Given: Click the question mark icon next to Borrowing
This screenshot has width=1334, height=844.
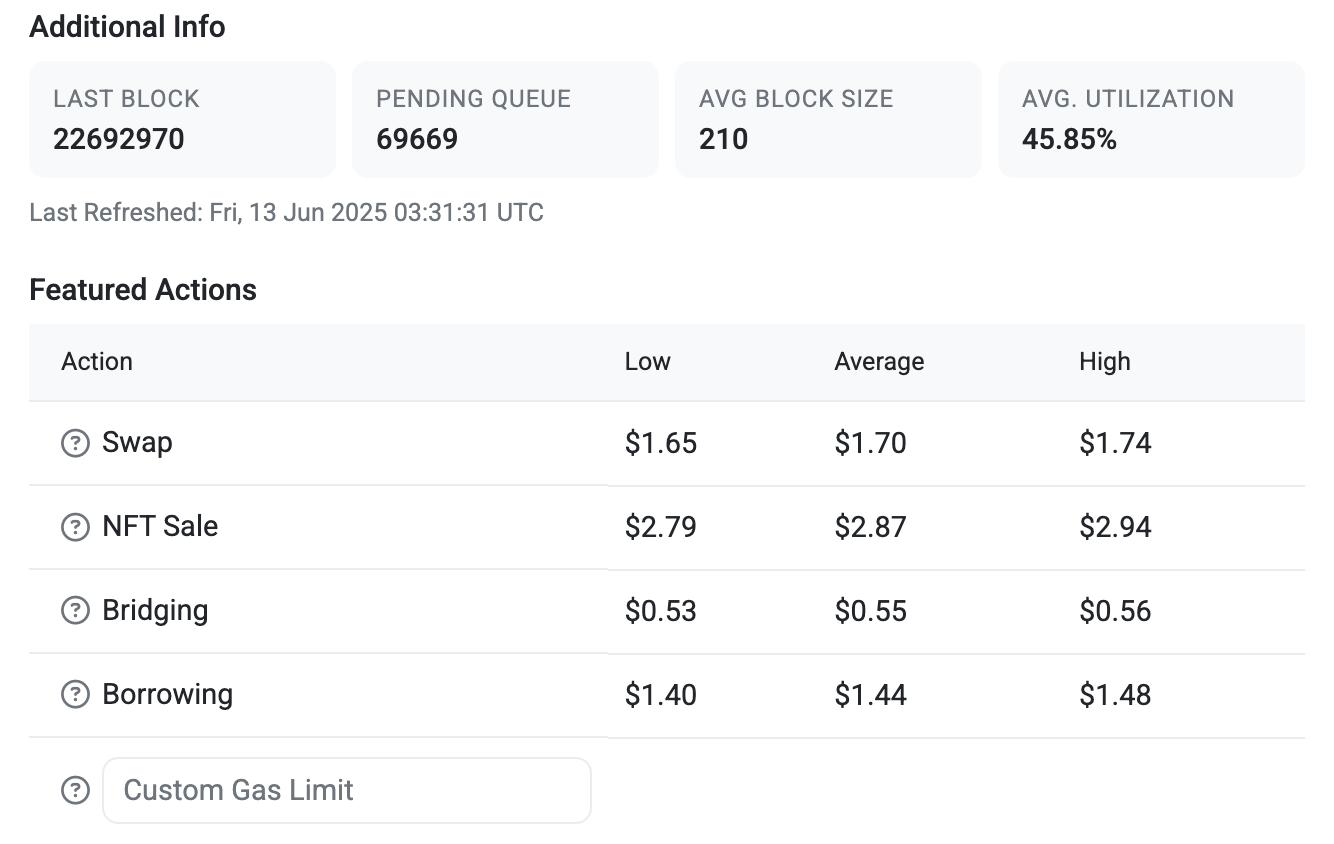Looking at the screenshot, I should (75, 695).
